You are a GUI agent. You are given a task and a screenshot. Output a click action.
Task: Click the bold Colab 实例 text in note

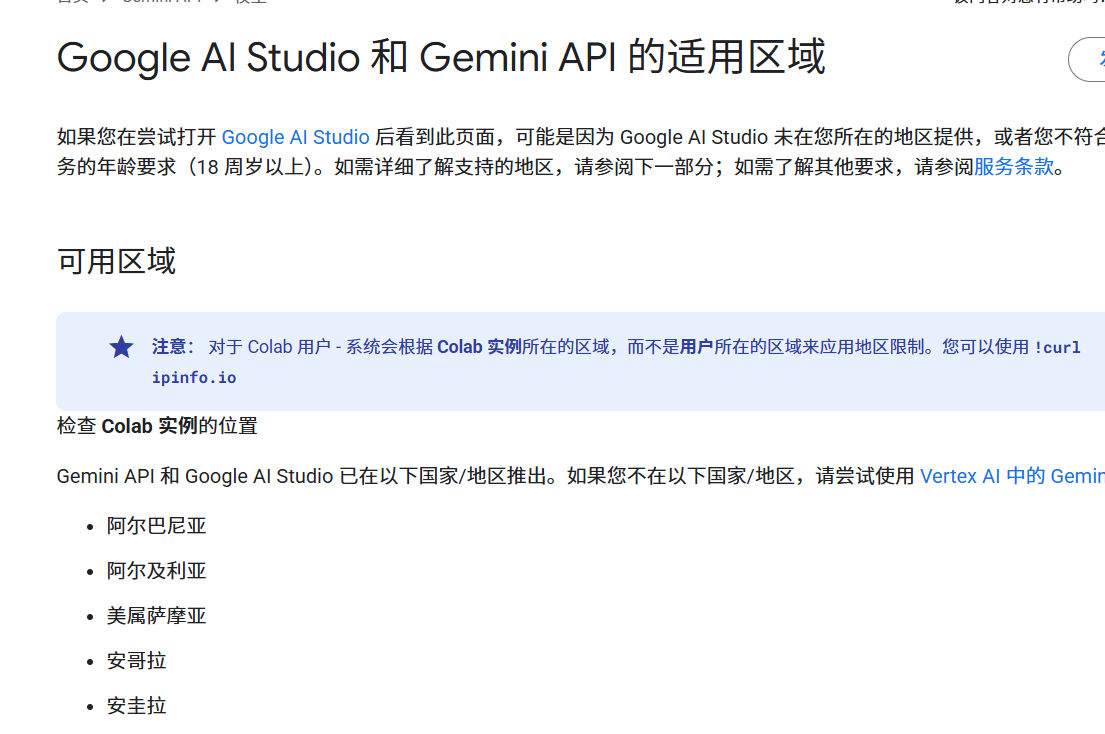pyautogui.click(x=479, y=347)
